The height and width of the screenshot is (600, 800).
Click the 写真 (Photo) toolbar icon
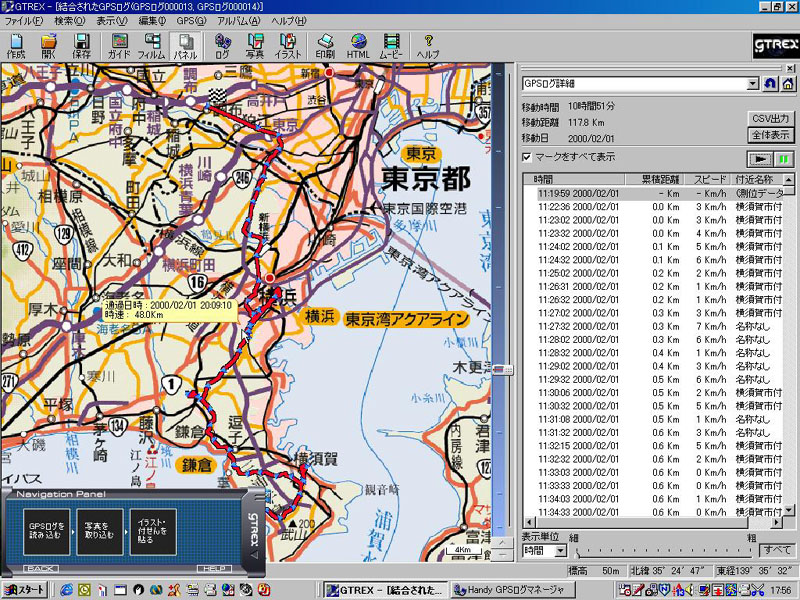(x=255, y=46)
